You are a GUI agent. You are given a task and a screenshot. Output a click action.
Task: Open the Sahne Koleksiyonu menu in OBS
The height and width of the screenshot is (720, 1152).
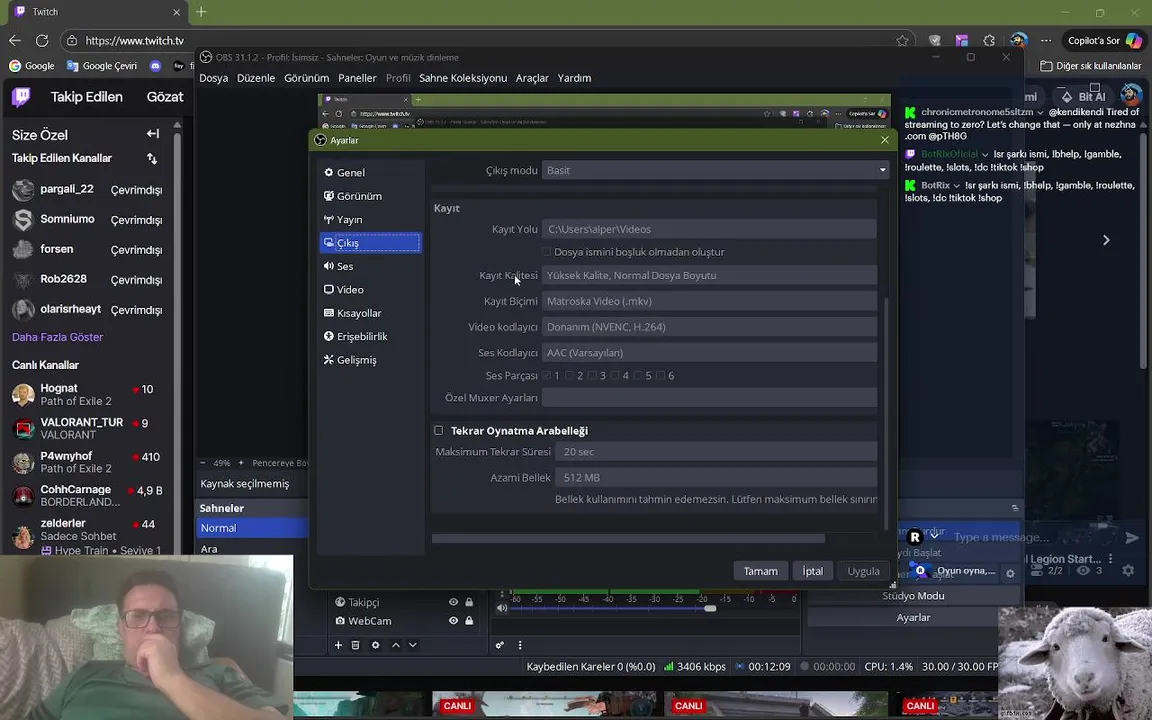pyautogui.click(x=463, y=78)
